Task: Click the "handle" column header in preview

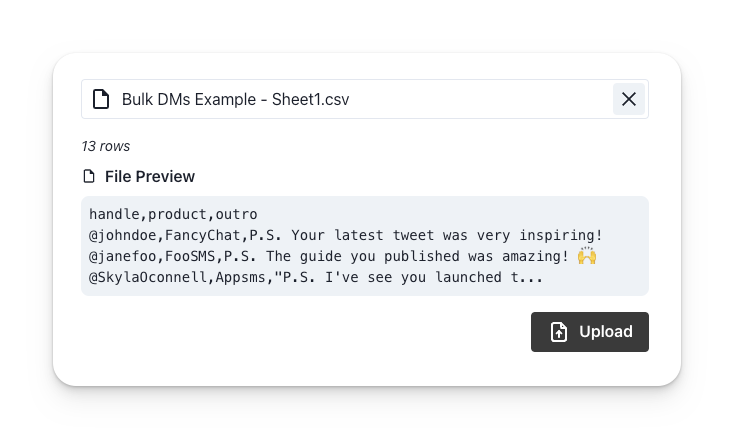Action: point(114,214)
